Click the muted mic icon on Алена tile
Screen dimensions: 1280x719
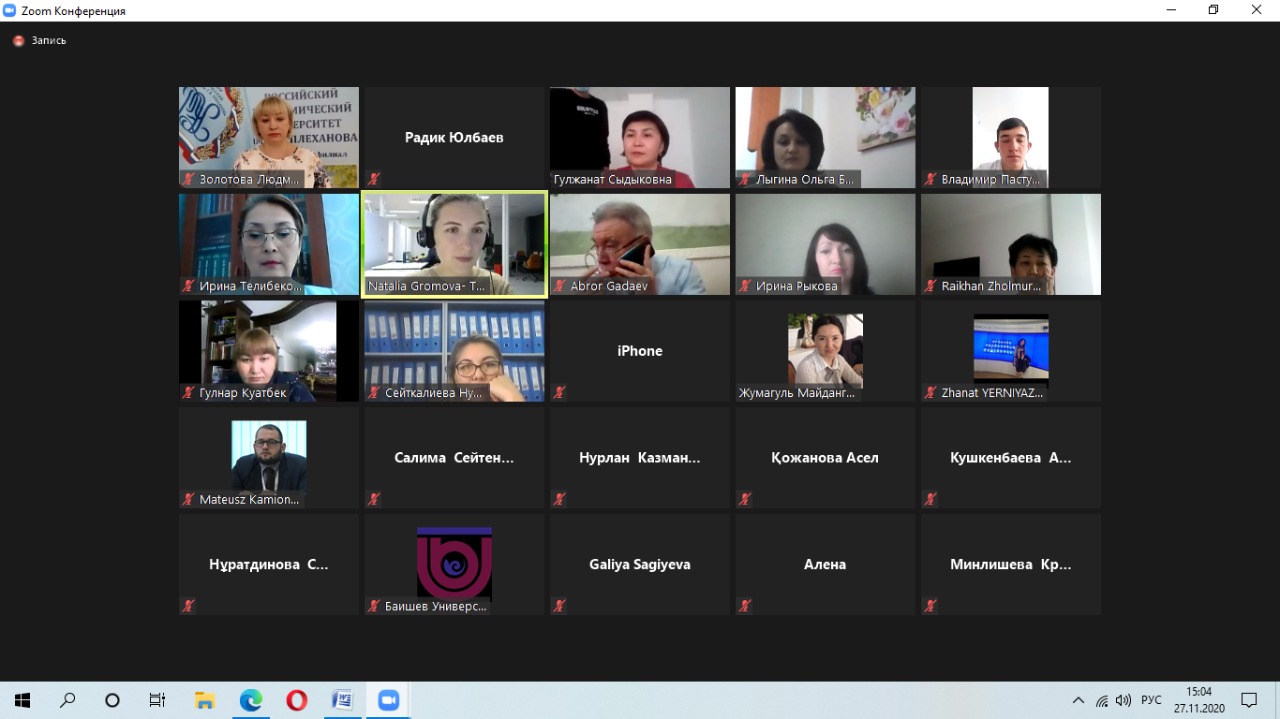point(745,606)
